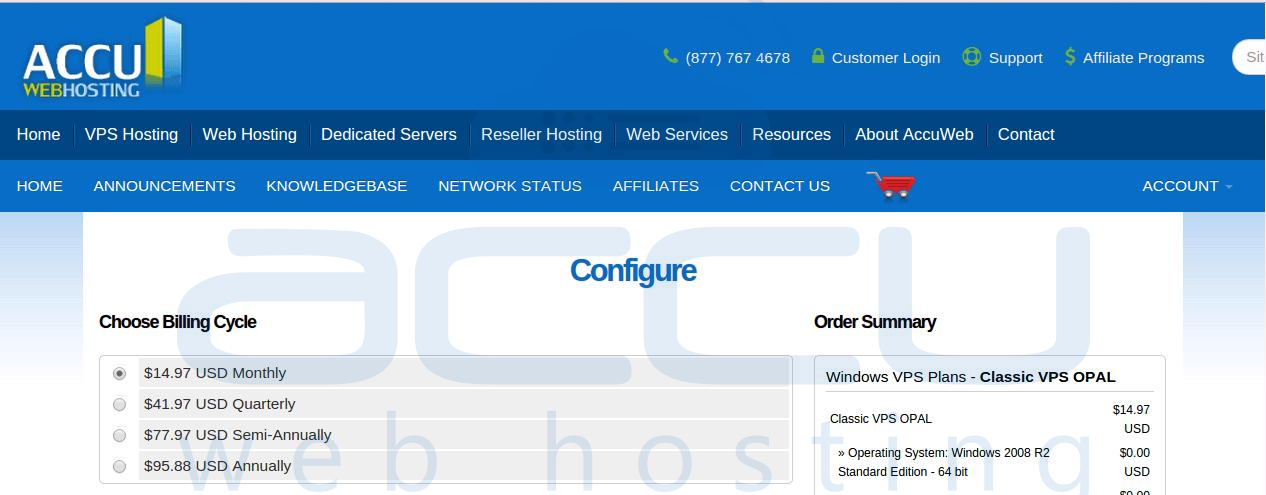Select the $41.97 USD Quarterly billing option
1266x495 pixels.
tap(120, 404)
